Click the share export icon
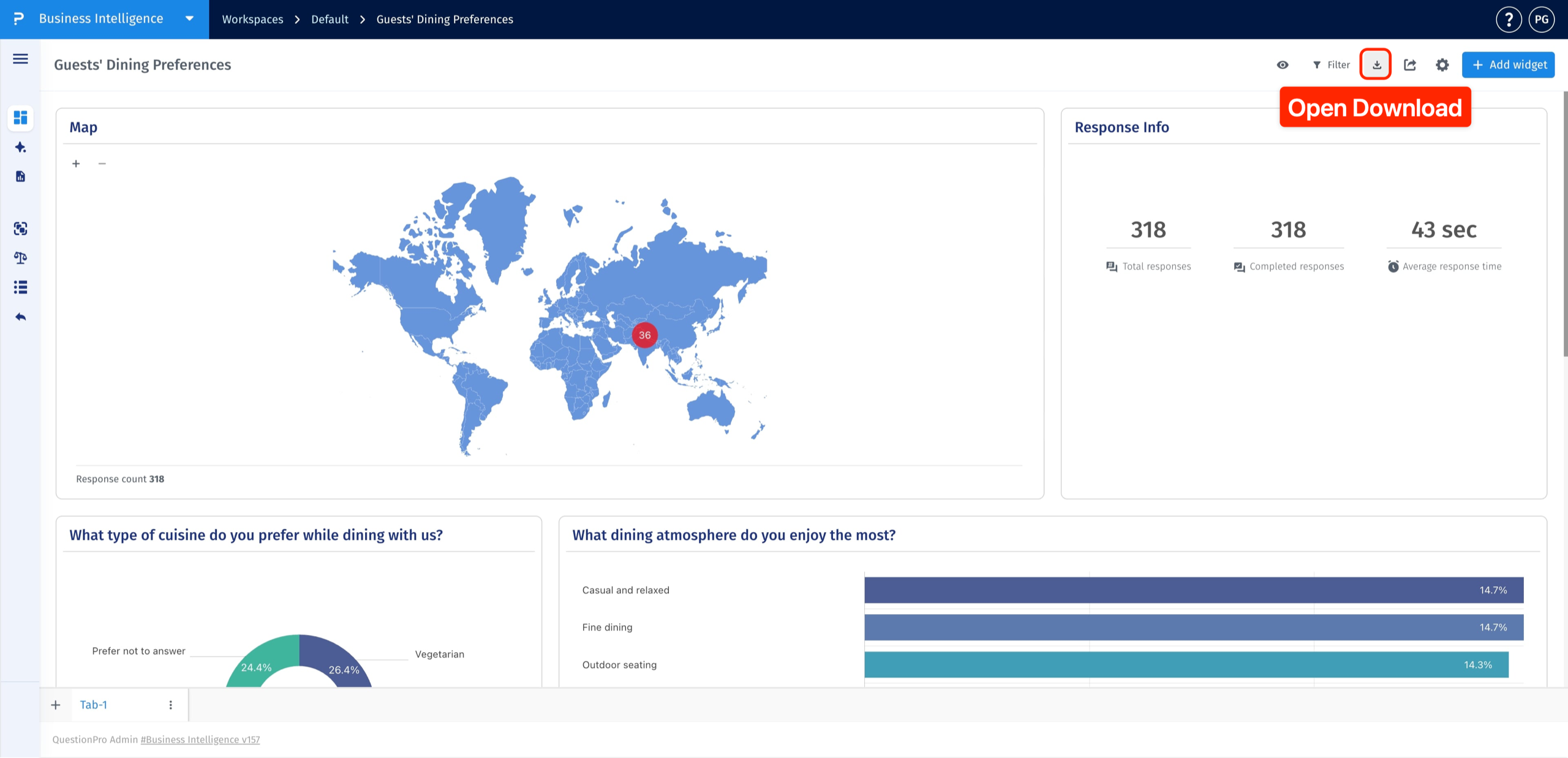 tap(1410, 65)
